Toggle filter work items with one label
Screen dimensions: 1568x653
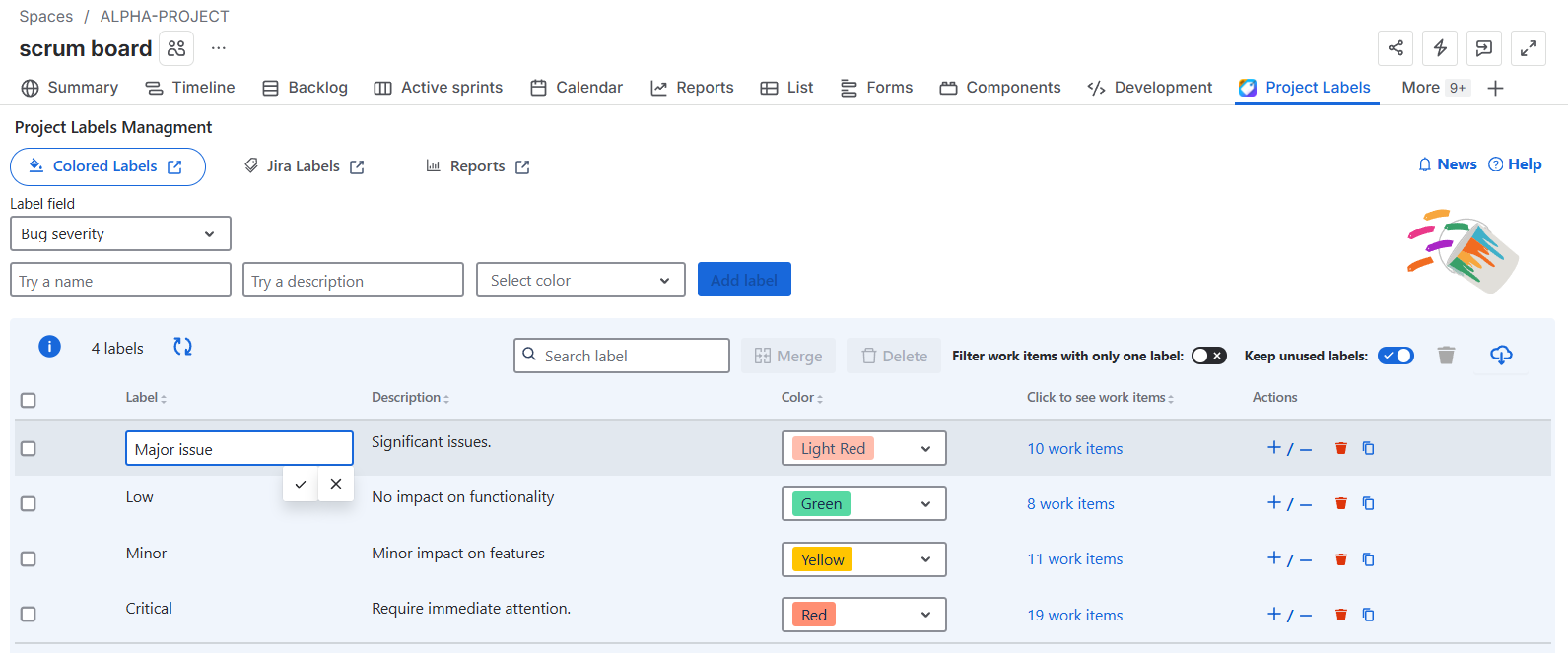click(x=1208, y=356)
